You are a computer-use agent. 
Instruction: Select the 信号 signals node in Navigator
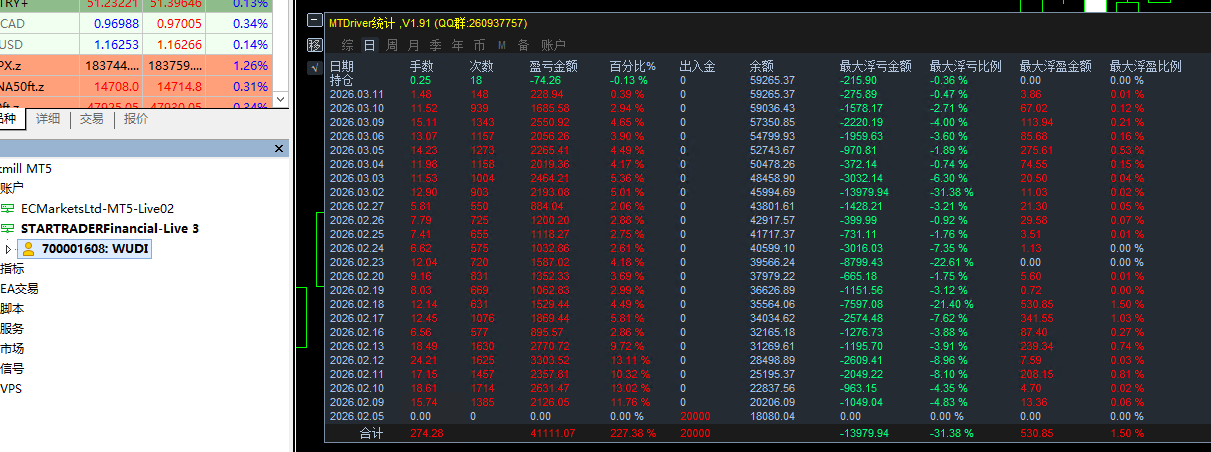pyautogui.click(x=12, y=368)
